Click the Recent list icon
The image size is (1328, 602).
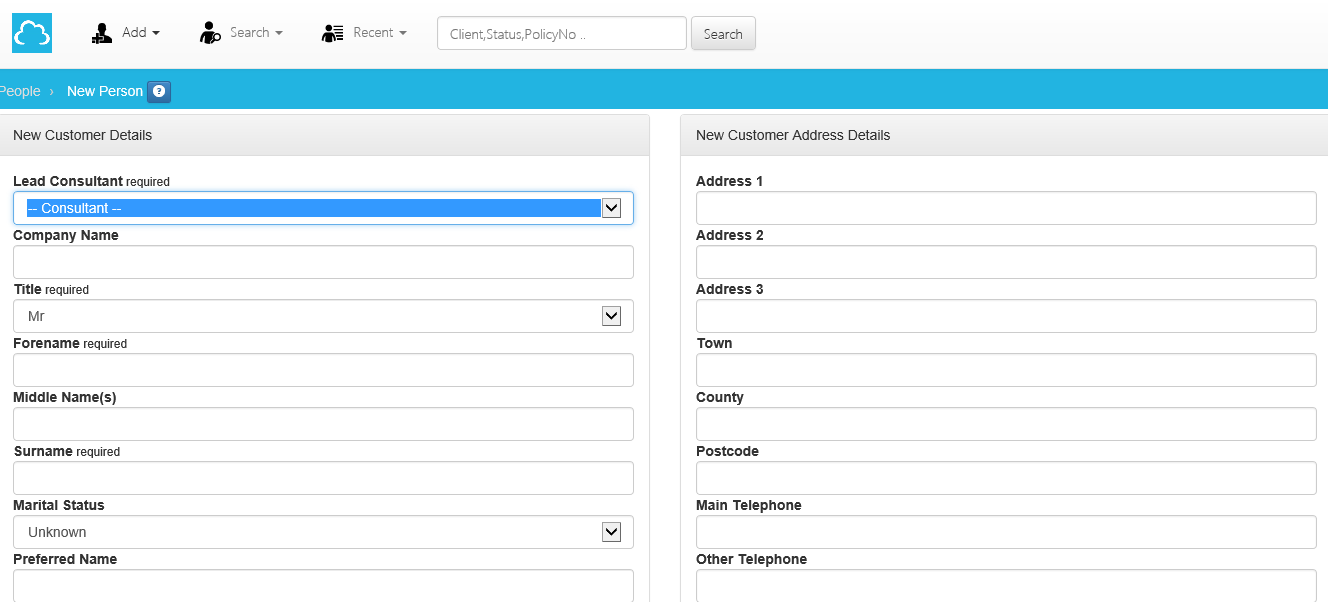pos(333,33)
